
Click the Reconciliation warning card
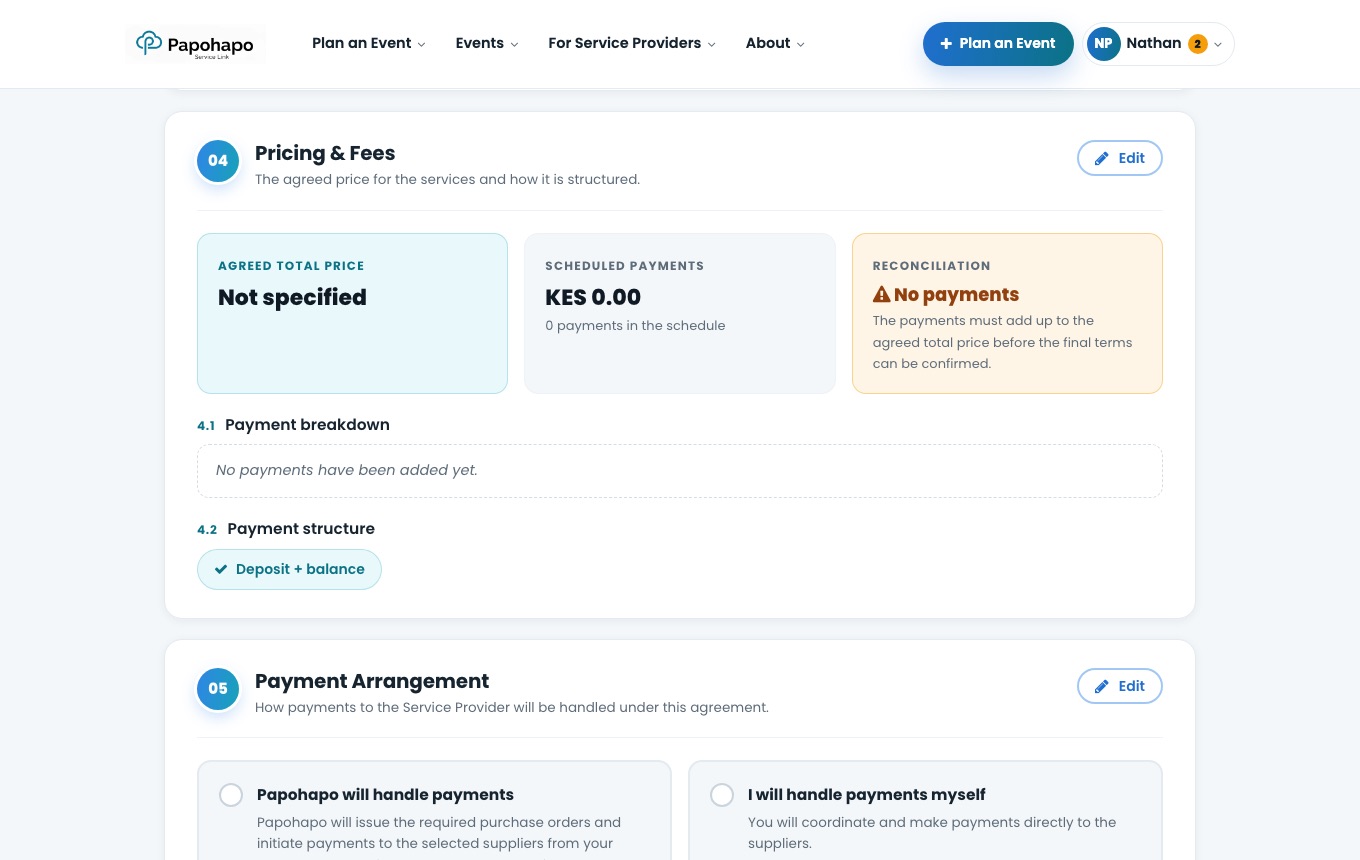(x=1007, y=313)
